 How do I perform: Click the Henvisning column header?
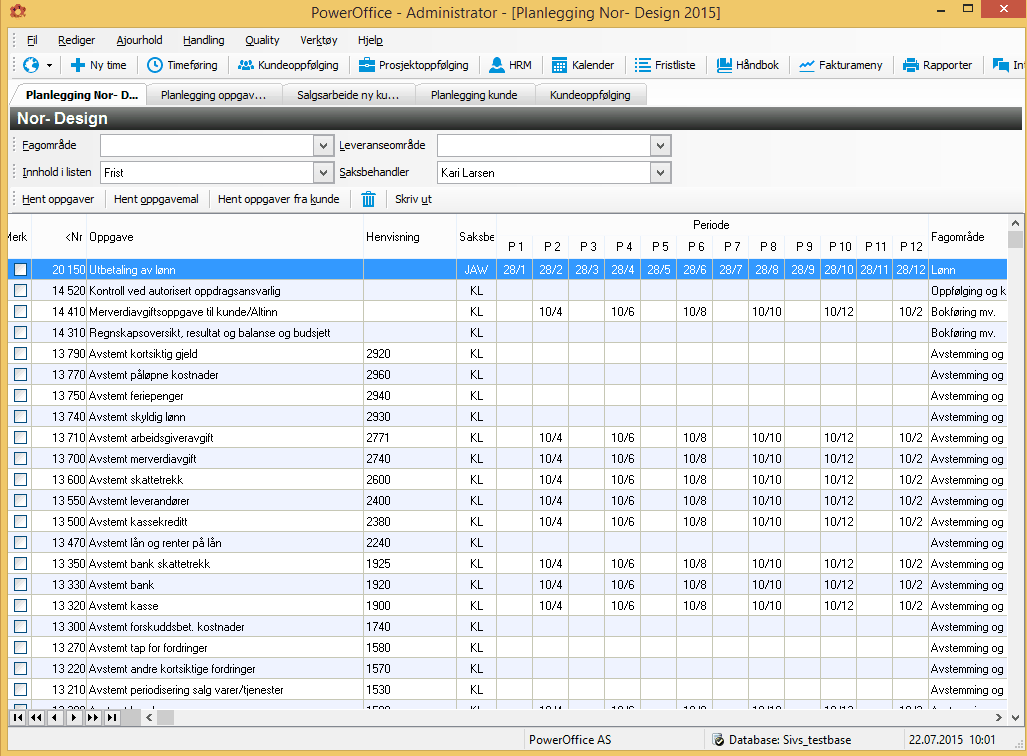[x=409, y=236]
